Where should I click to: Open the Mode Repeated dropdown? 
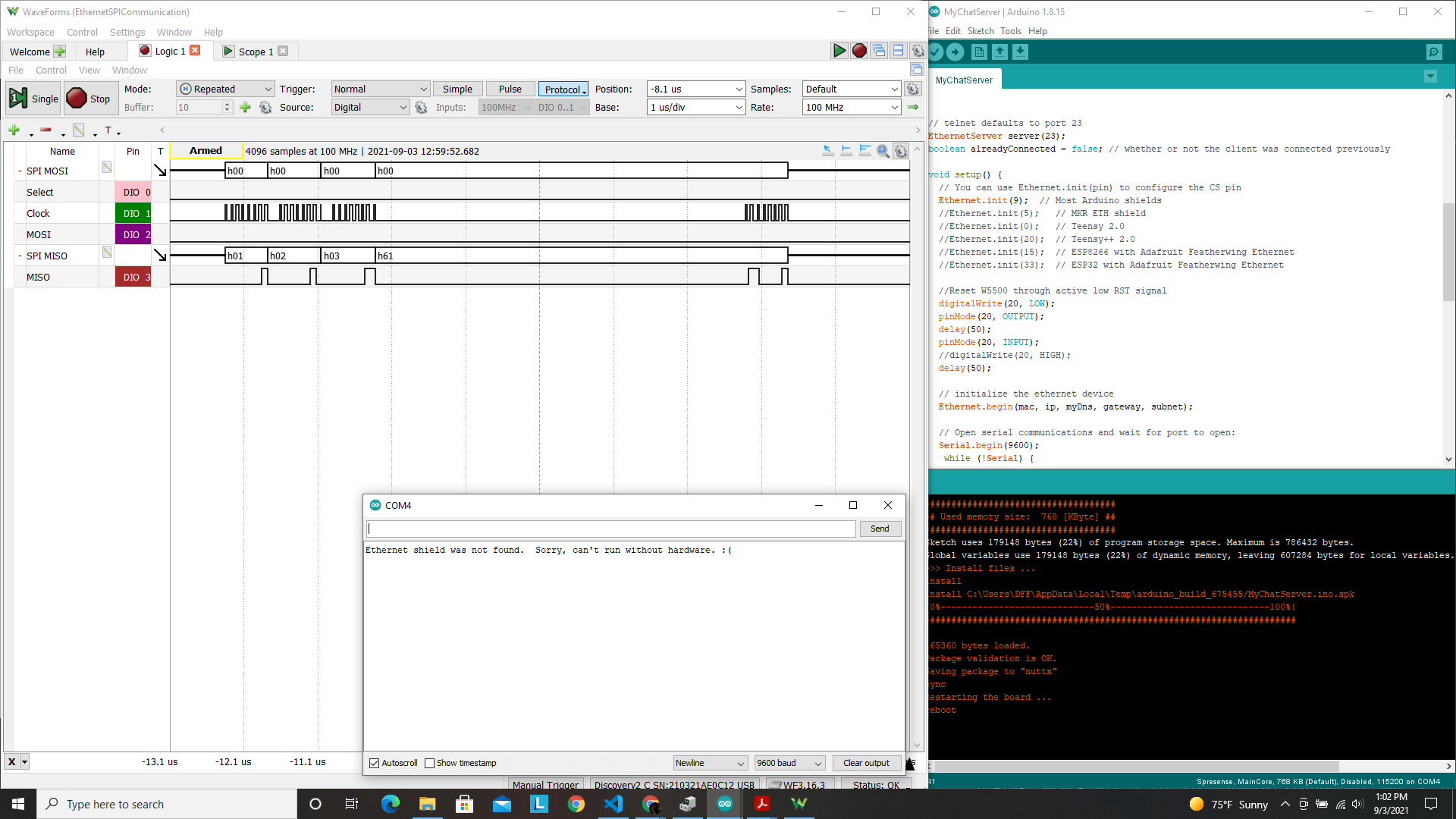(x=225, y=89)
